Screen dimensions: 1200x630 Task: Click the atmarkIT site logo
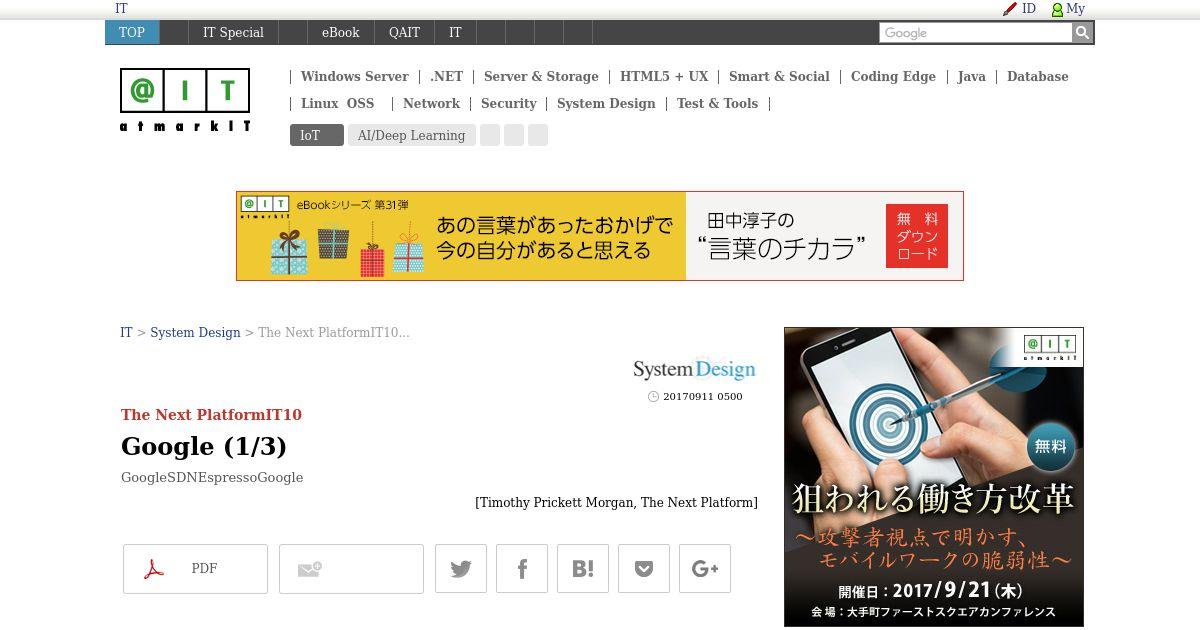click(185, 100)
